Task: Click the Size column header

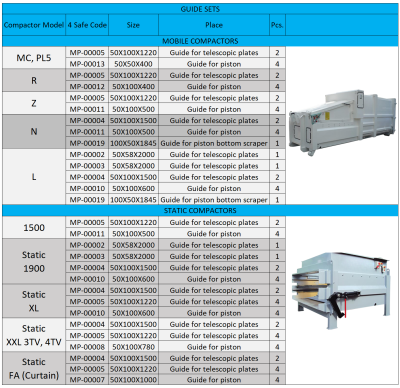Action: pyautogui.click(x=133, y=25)
